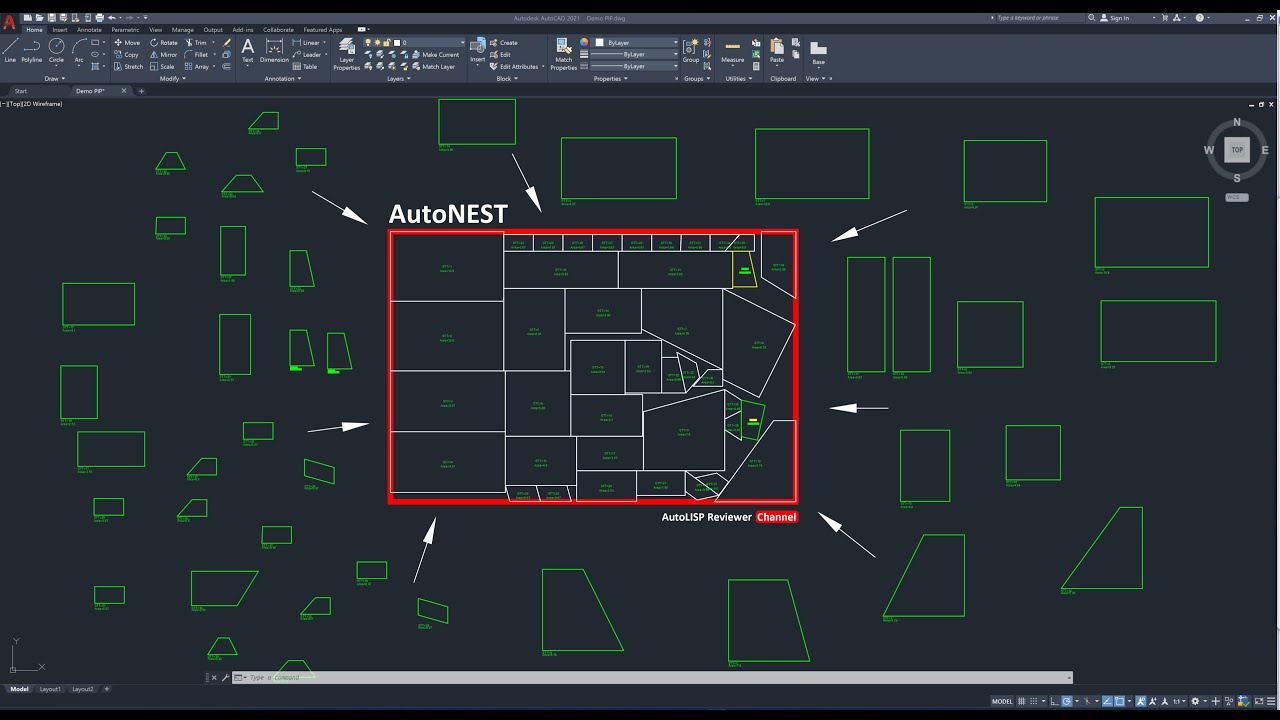The height and width of the screenshot is (720, 1280).
Task: Open Layer Properties manager
Action: [346, 54]
